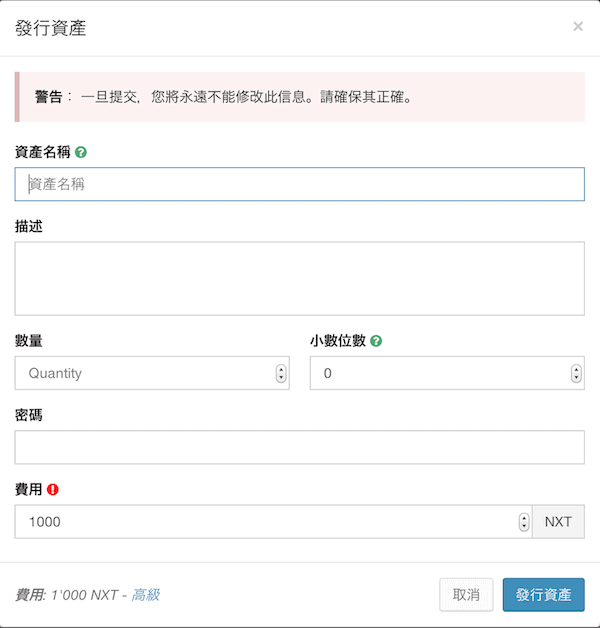Submit with the blue 發行資產 button
This screenshot has width=600, height=628.
coord(544,595)
